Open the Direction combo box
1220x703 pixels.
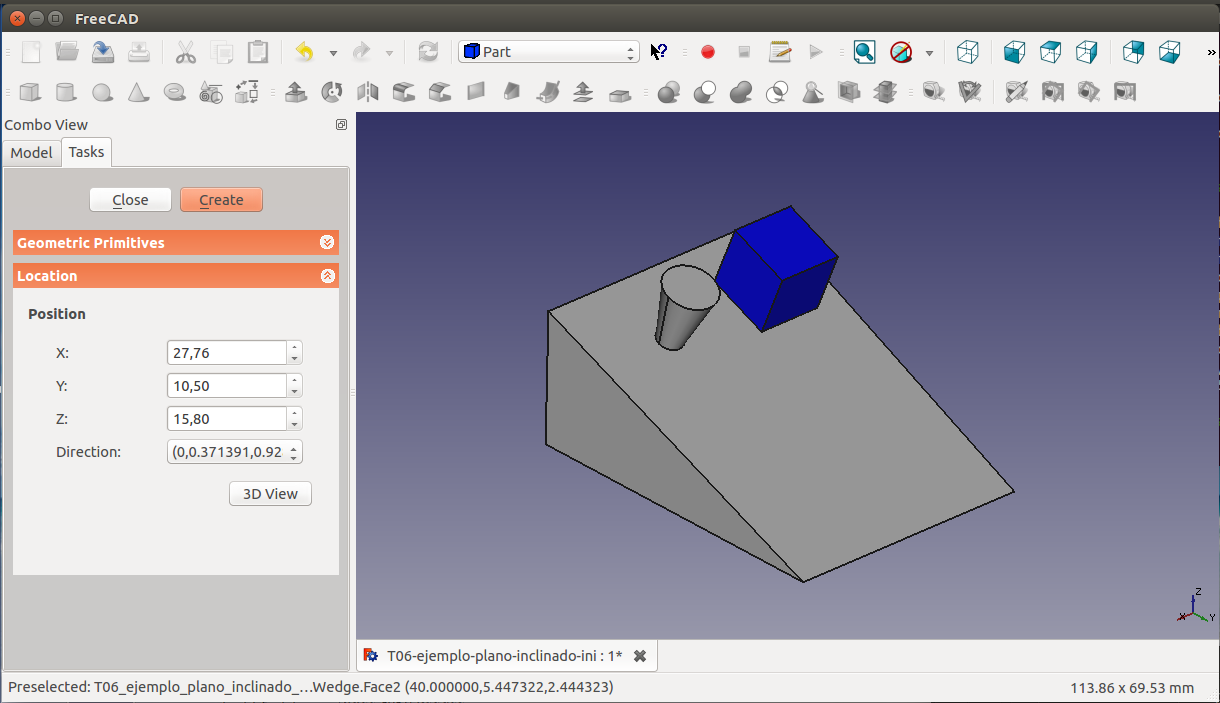[234, 452]
